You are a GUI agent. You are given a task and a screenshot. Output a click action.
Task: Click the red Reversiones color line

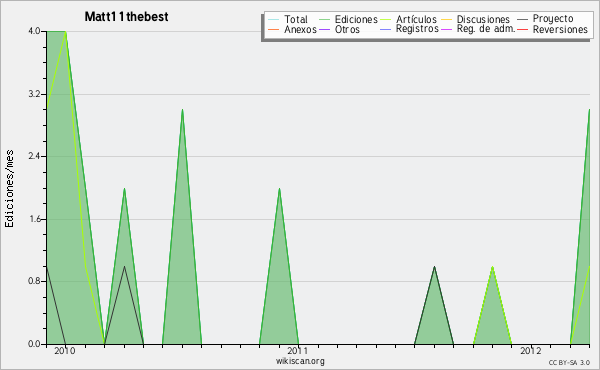[x=523, y=29]
